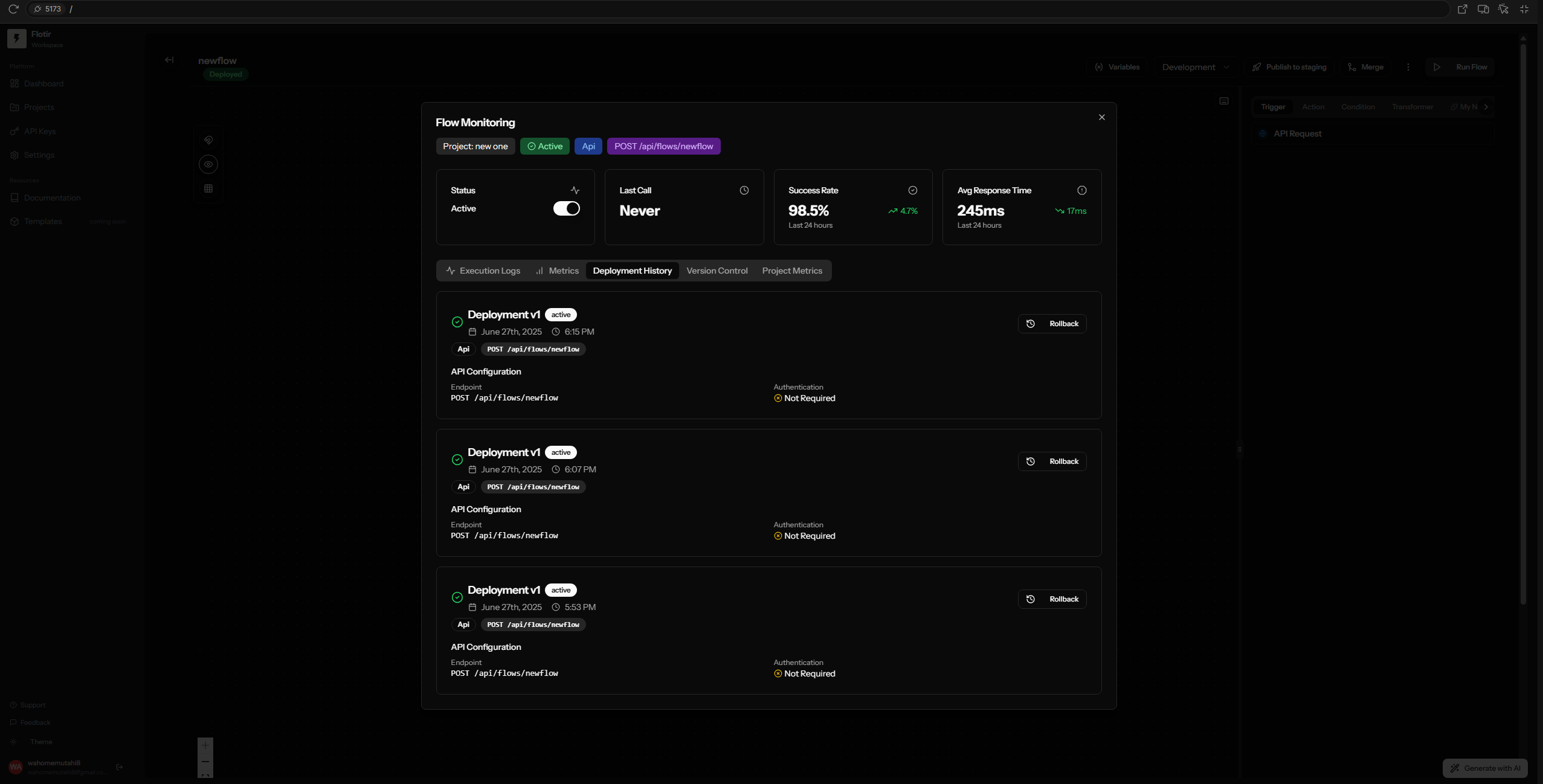
Task: Click the Last Call clock icon
Action: [x=744, y=190]
